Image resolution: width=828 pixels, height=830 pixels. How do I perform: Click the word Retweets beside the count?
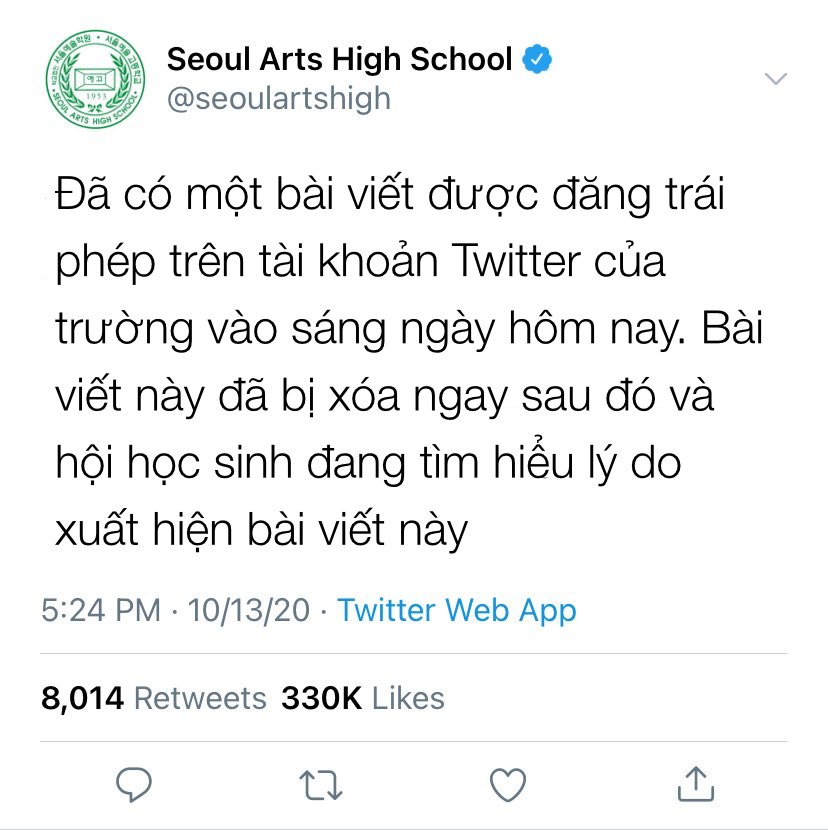[200, 698]
